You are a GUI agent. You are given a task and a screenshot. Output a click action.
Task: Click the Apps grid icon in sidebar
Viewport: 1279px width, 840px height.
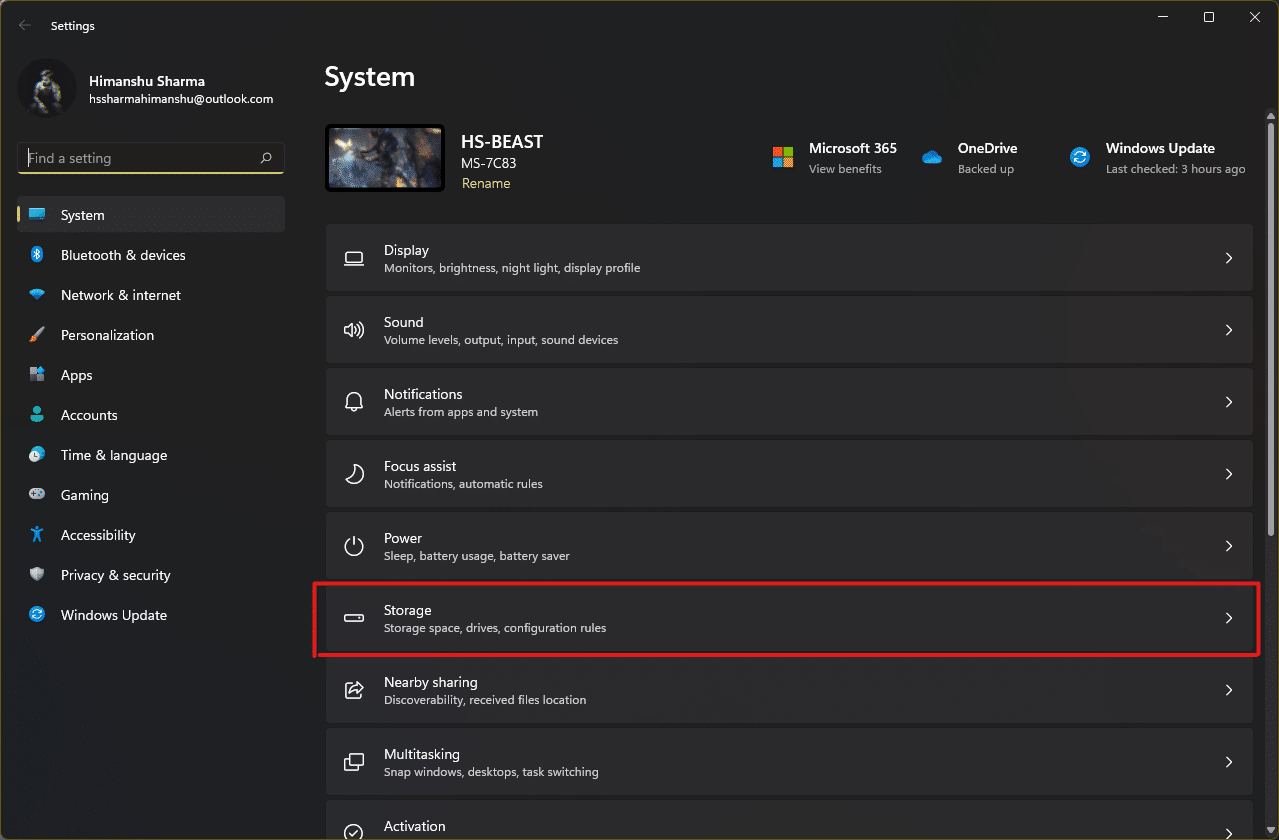(x=37, y=375)
